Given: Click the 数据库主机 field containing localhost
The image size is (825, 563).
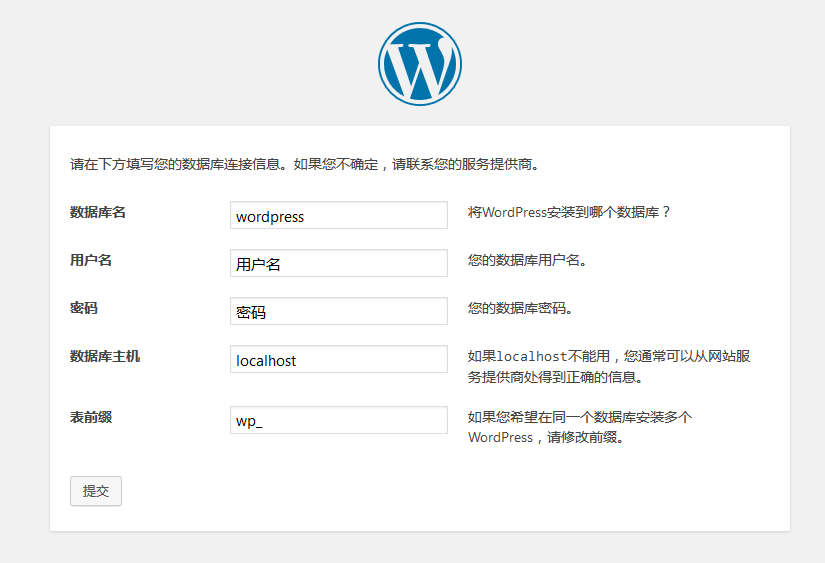Looking at the screenshot, I should (339, 359).
